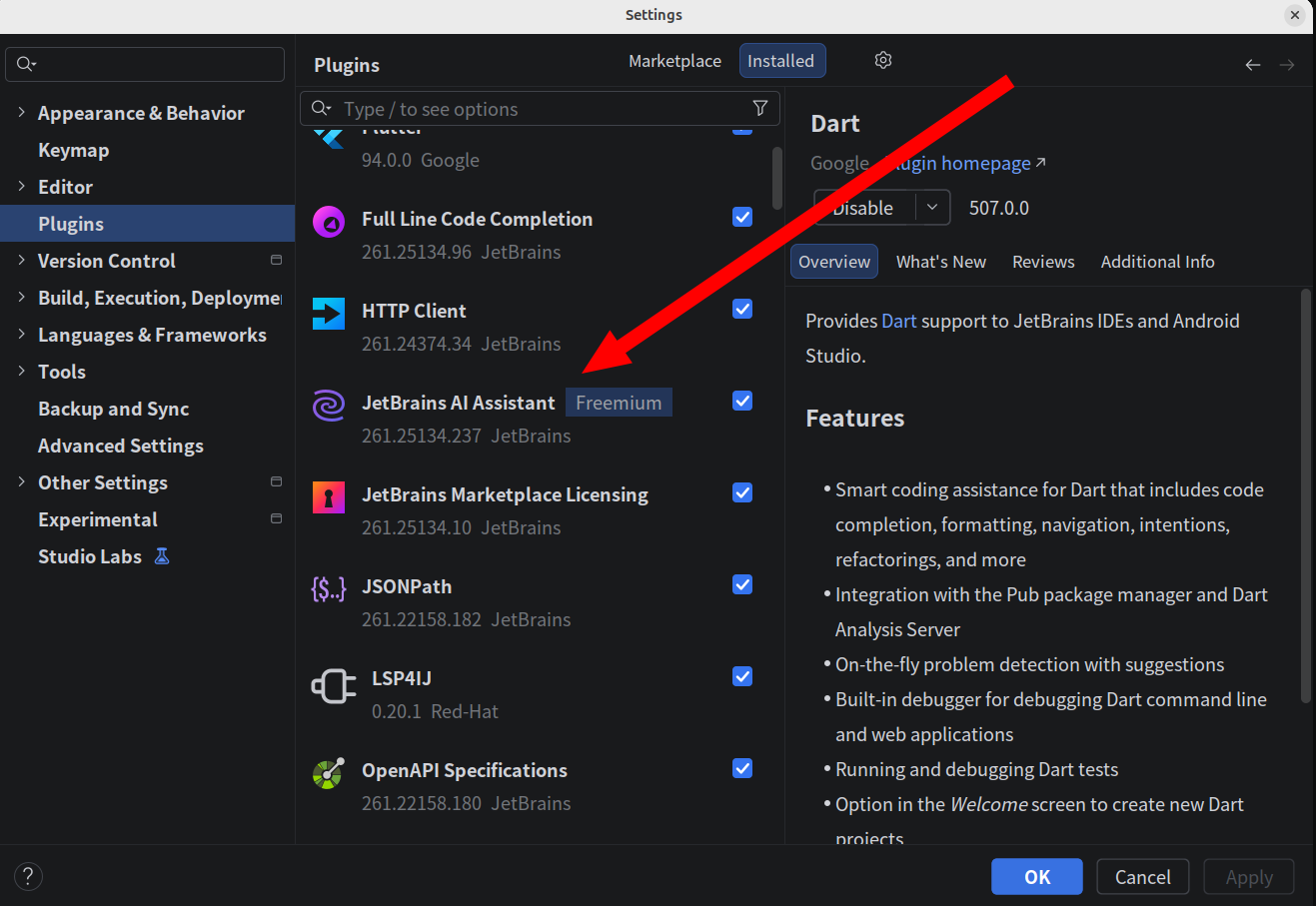1316x906 pixels.
Task: Click the plugin search magnifier icon
Action: click(x=321, y=108)
